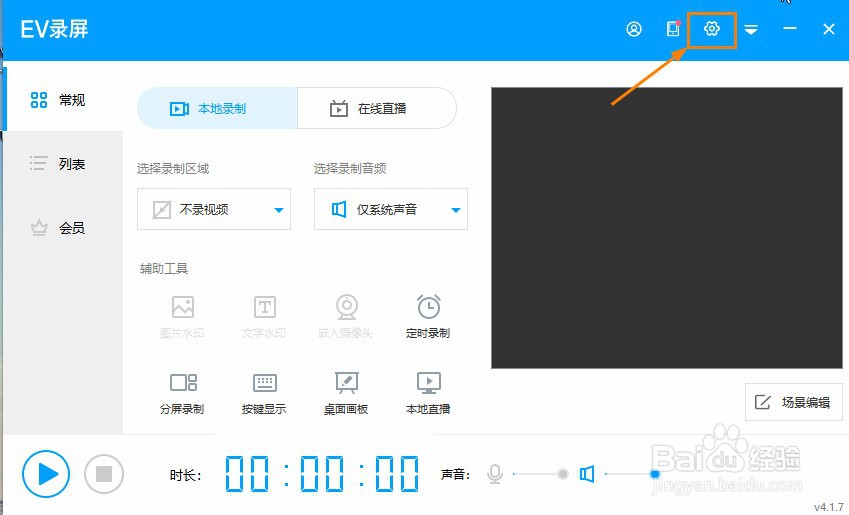Adjust the microphone volume slider
Screen dimensions: 849x515
[x=540, y=474]
